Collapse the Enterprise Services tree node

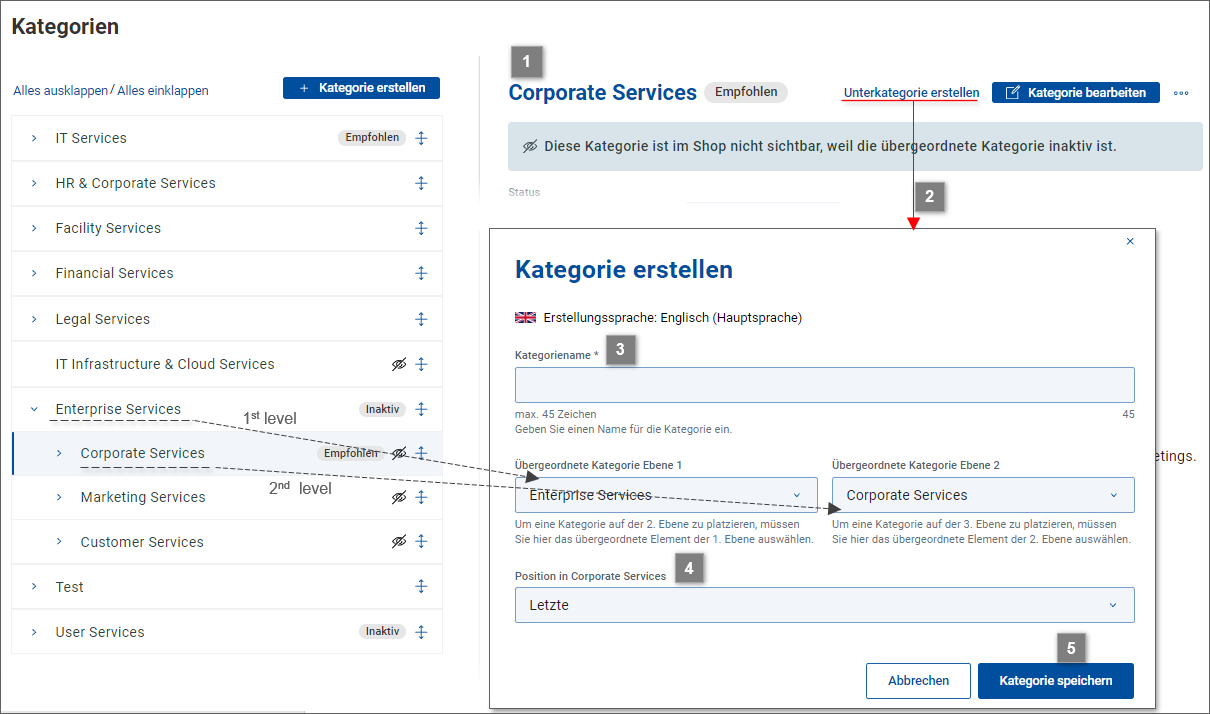(x=34, y=409)
